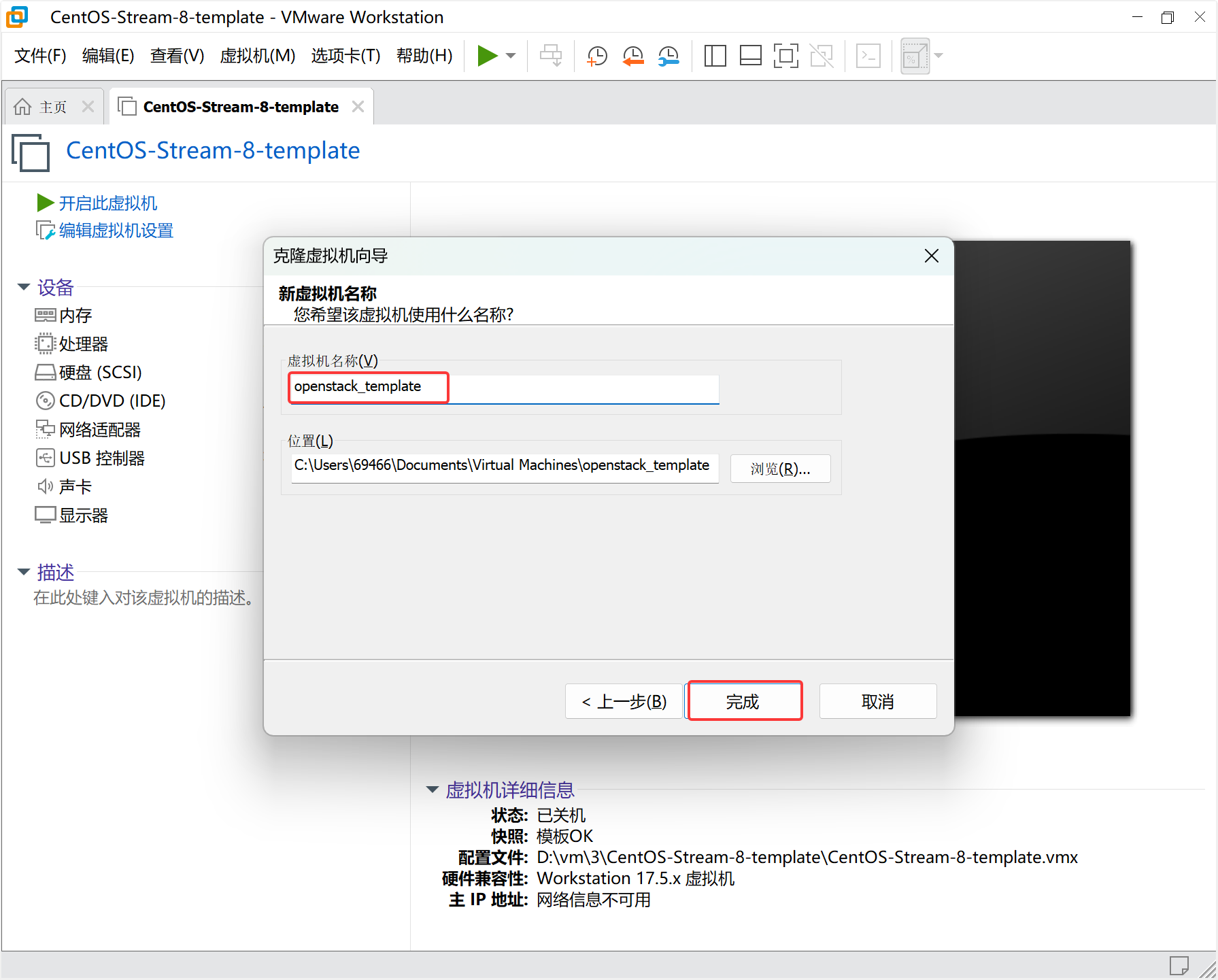The height and width of the screenshot is (980, 1218).
Task: Toggle the library sidebar view icon
Action: (x=715, y=56)
